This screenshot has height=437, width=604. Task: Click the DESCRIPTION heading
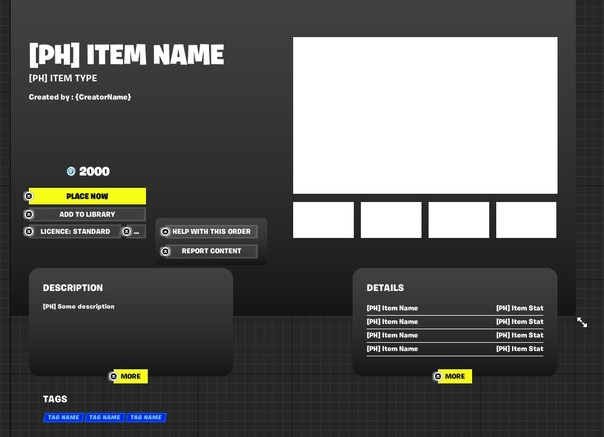[x=73, y=288]
